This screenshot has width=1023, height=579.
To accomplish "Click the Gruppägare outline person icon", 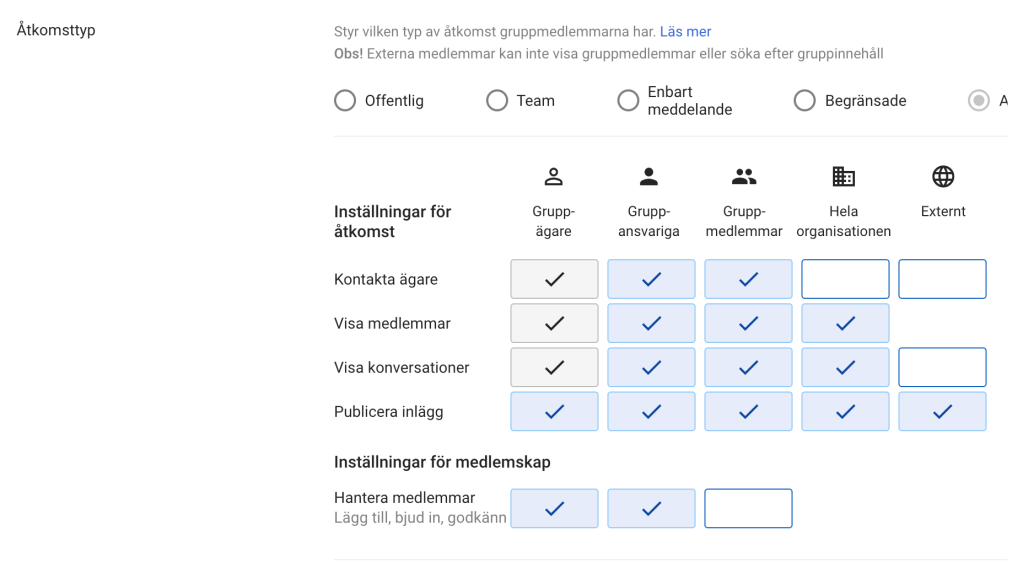I will [553, 177].
